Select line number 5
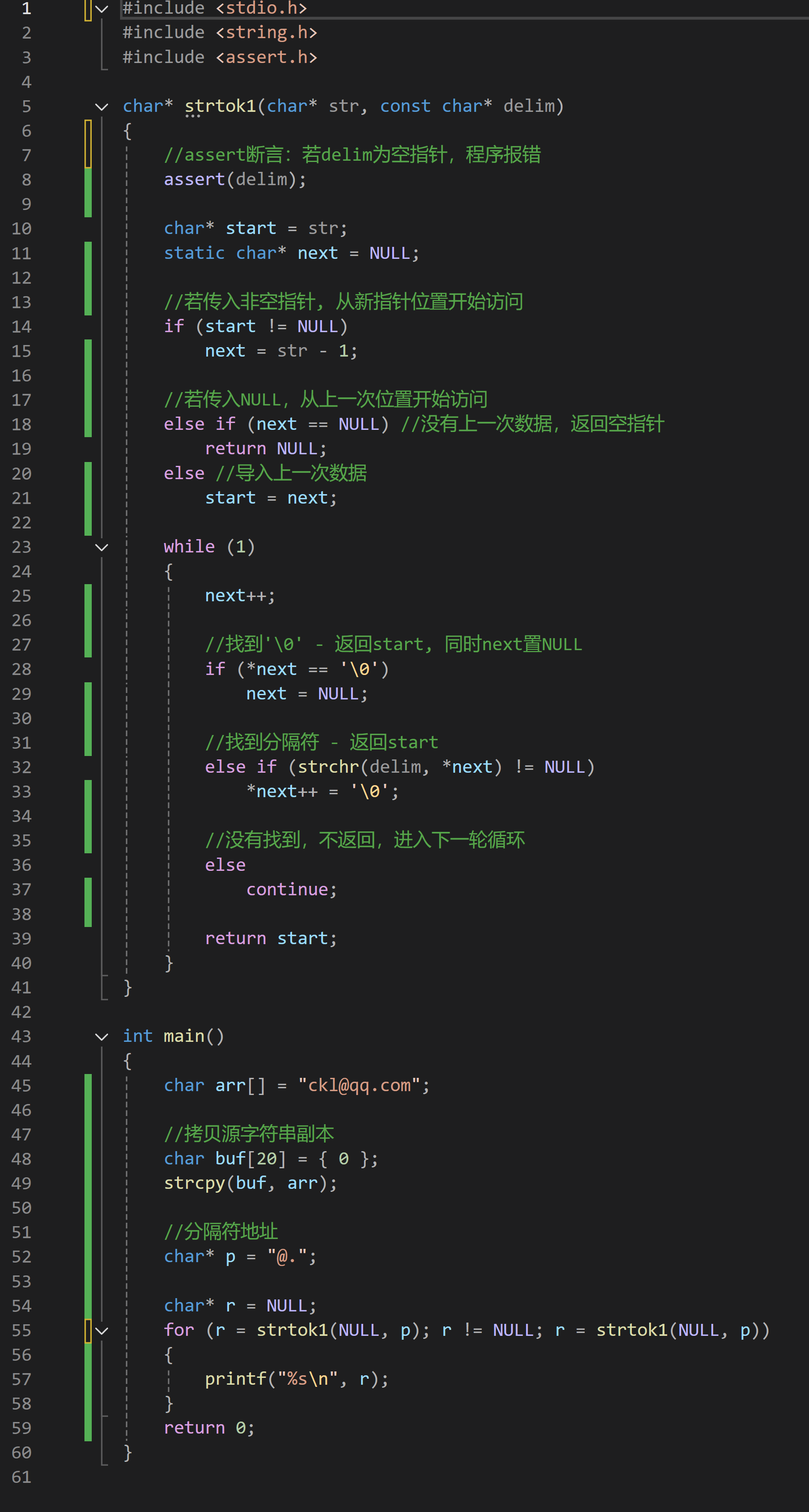809x1512 pixels. (x=26, y=106)
